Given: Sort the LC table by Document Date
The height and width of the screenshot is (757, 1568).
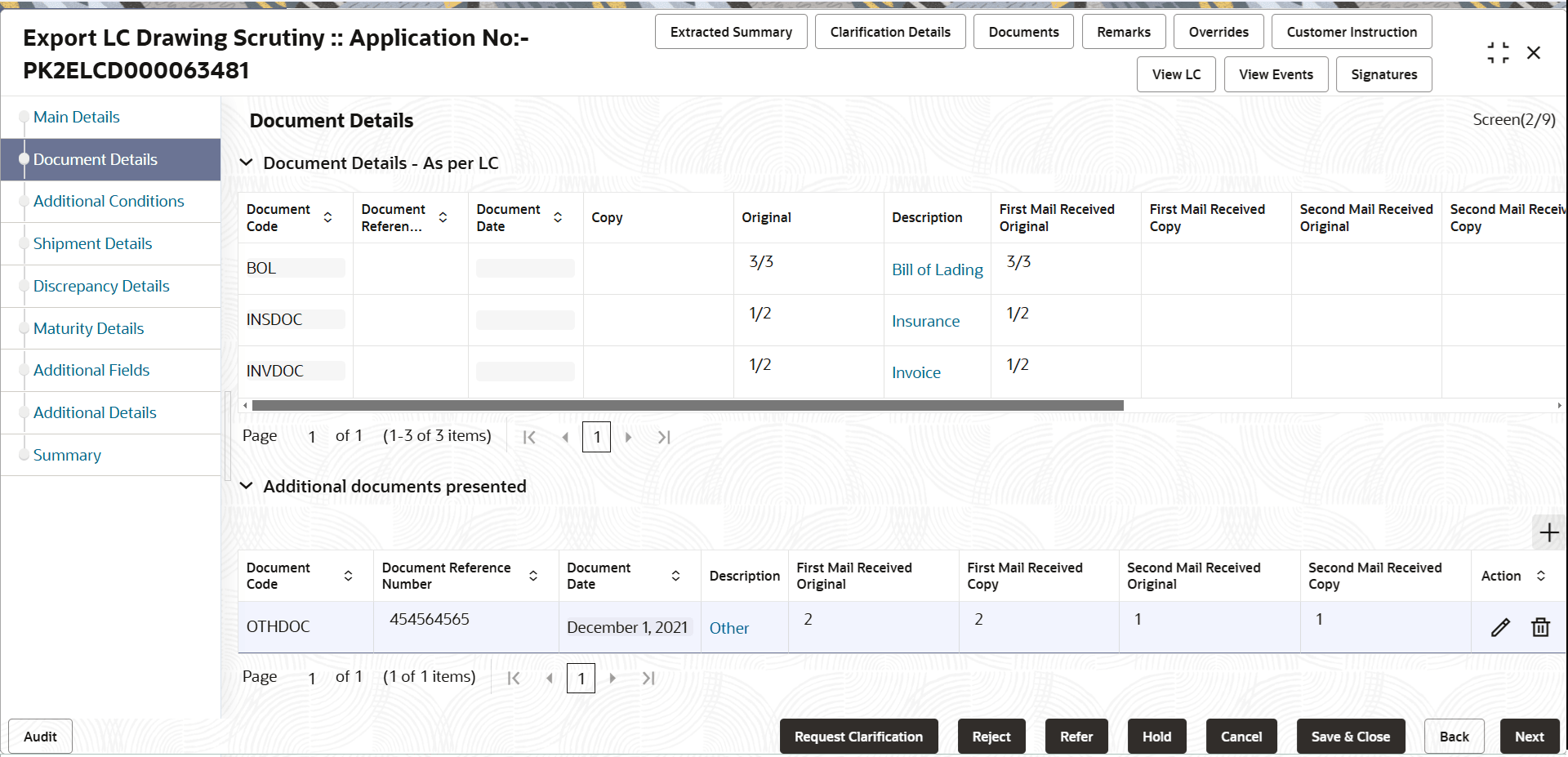Looking at the screenshot, I should [558, 217].
